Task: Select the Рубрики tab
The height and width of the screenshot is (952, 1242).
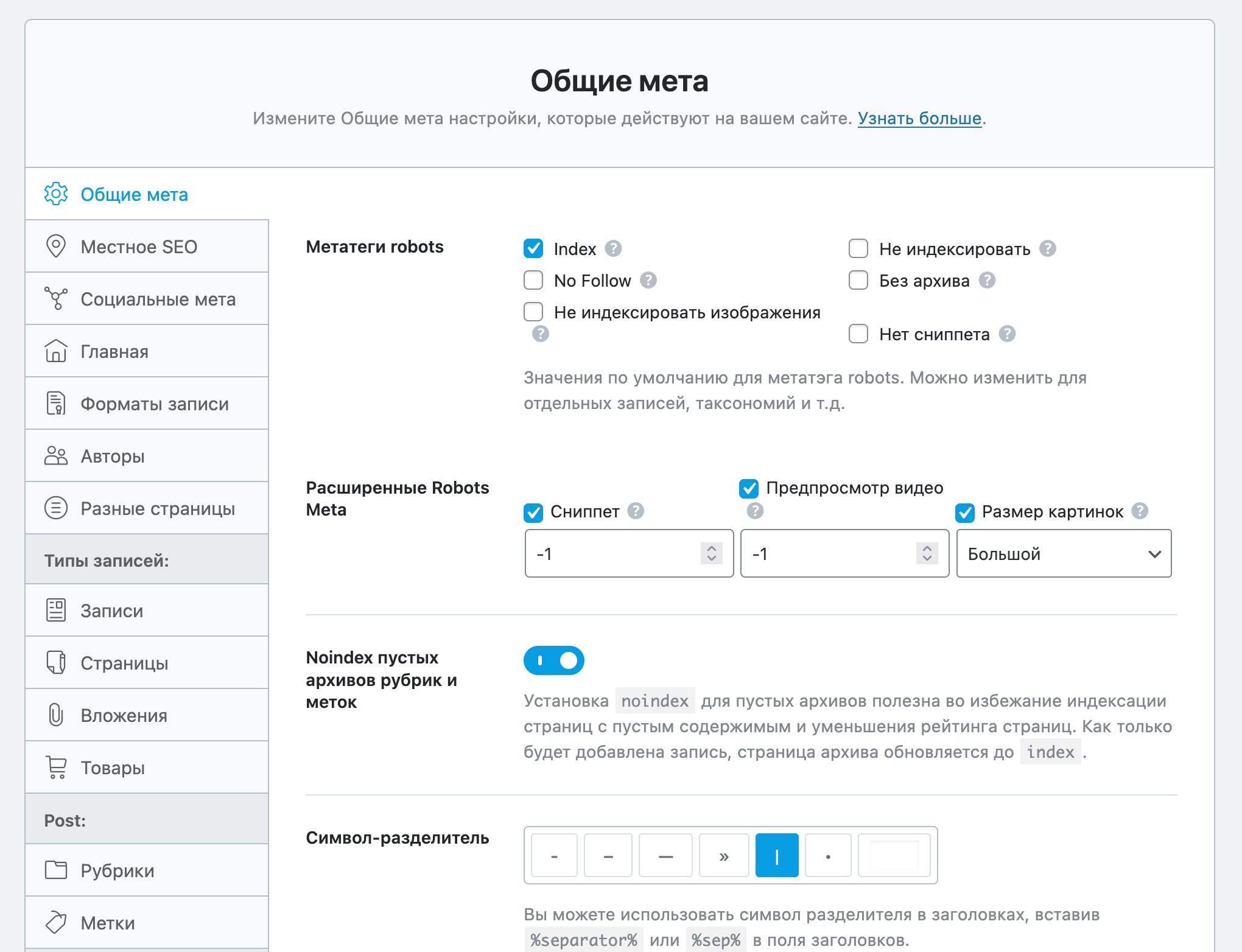Action: (x=147, y=870)
